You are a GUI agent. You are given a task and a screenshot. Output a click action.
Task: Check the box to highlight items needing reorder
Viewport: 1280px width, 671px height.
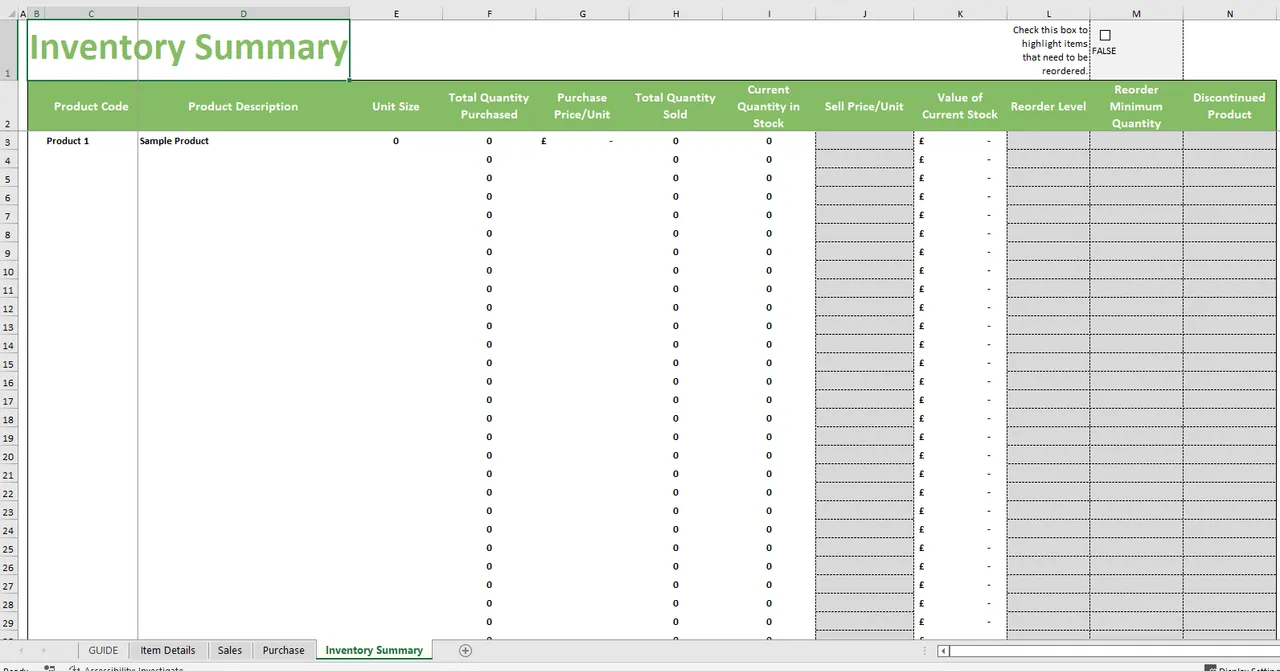1105,35
